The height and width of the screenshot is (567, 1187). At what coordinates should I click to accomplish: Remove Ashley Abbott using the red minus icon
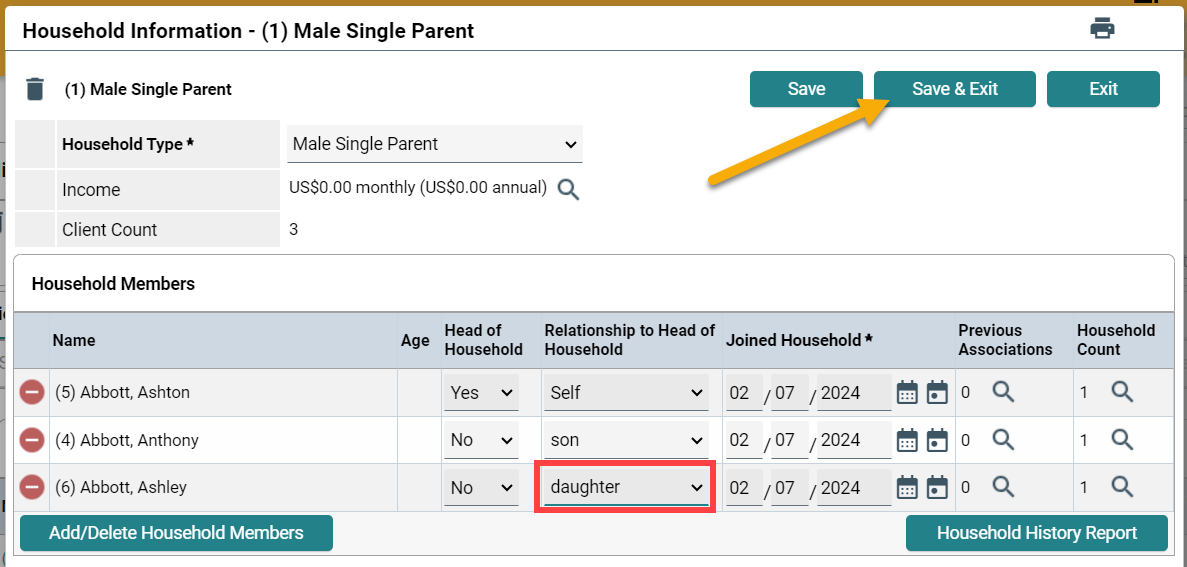tap(32, 488)
